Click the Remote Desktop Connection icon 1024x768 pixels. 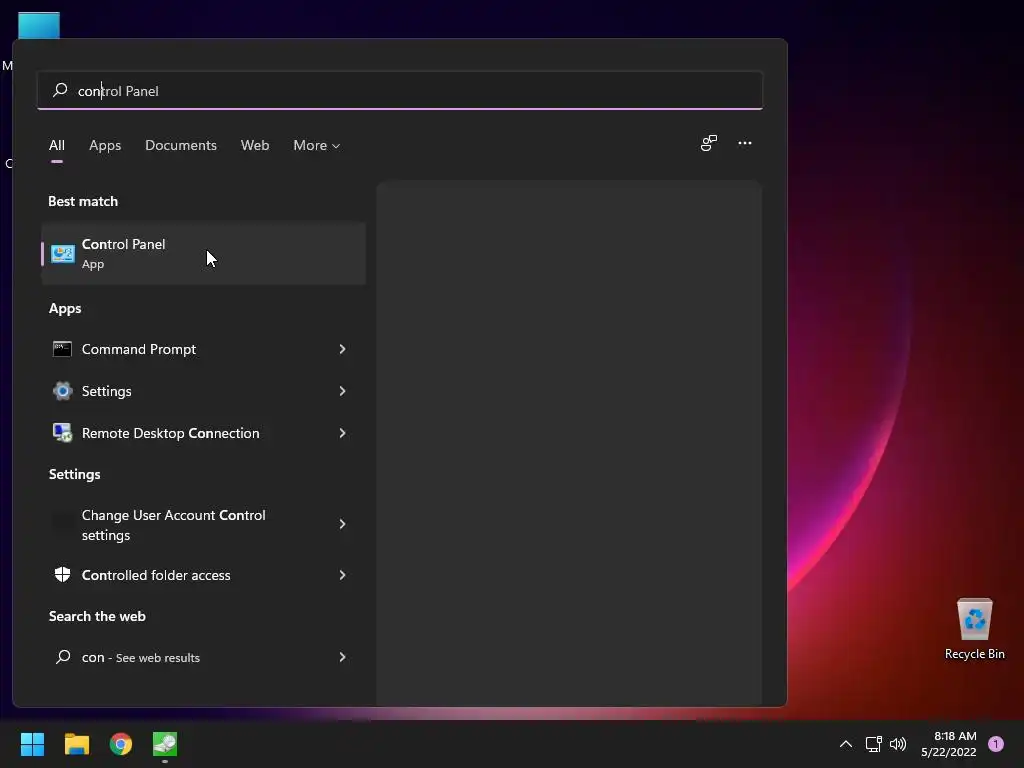[62, 433]
